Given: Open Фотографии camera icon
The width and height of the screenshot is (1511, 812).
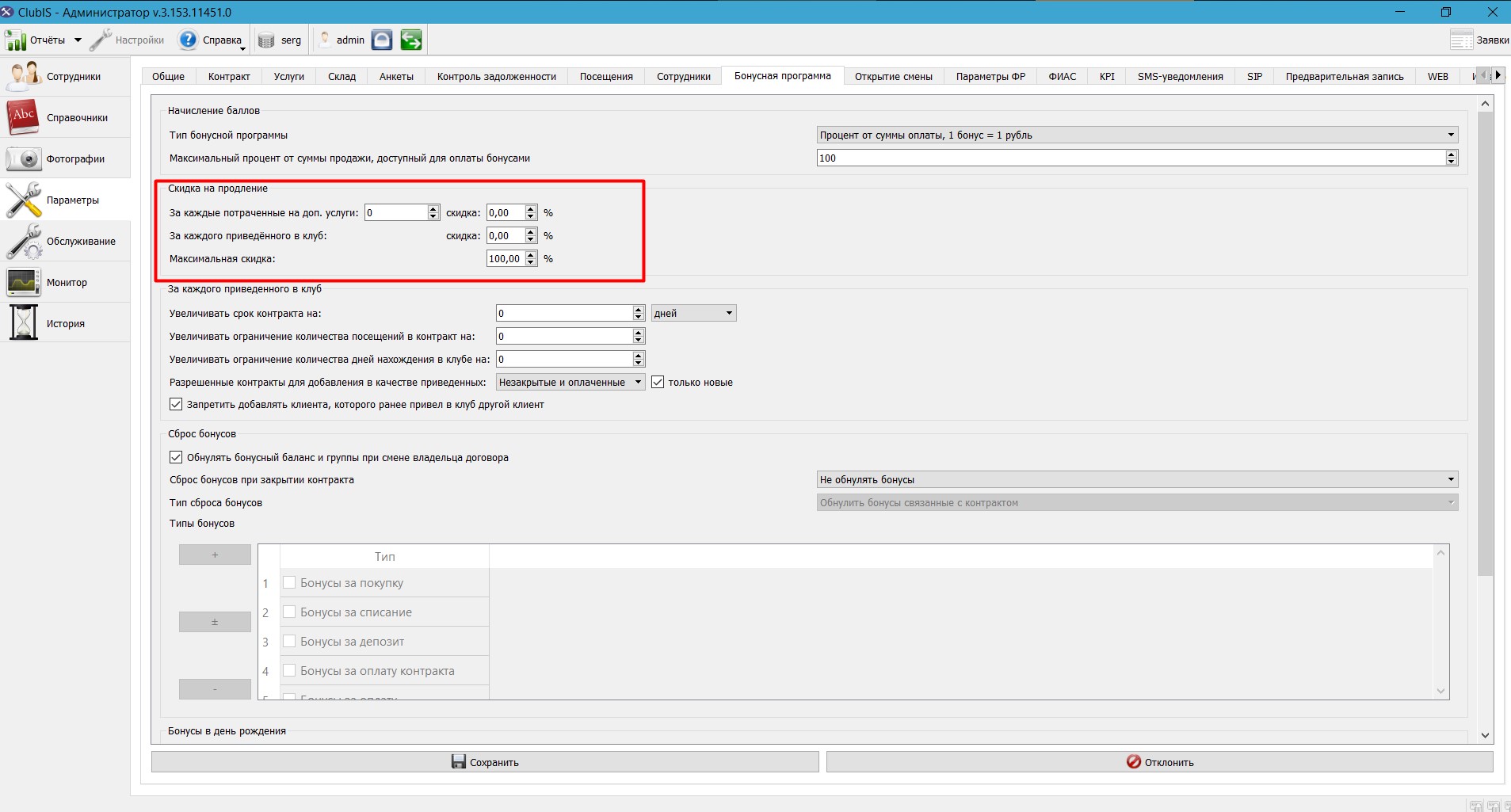Looking at the screenshot, I should tap(24, 158).
